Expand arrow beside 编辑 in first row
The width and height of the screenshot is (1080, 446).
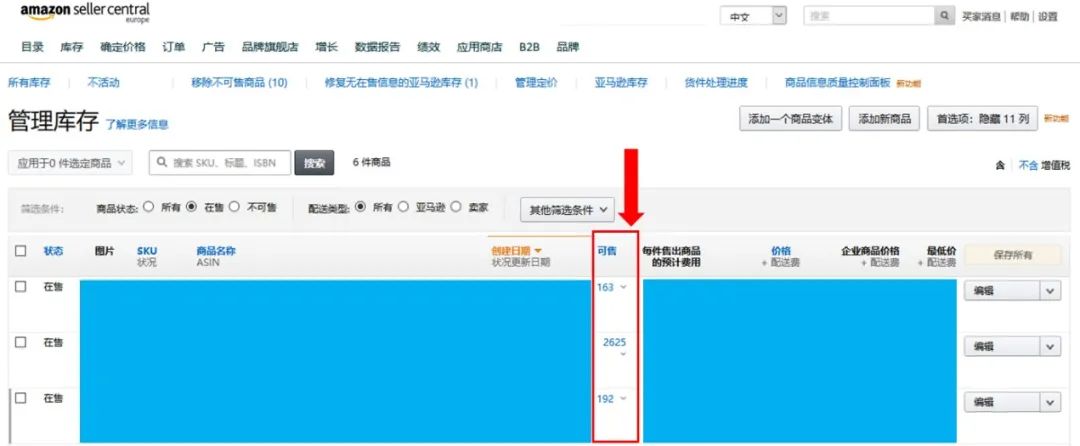(1050, 290)
